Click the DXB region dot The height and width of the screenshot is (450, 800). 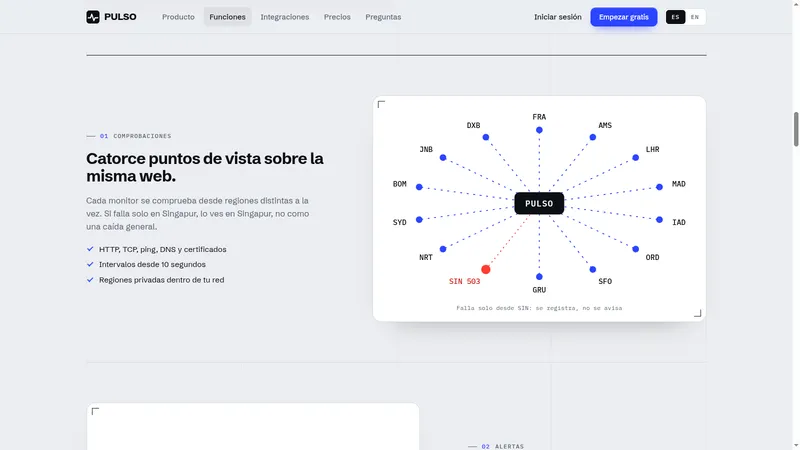(x=486, y=137)
